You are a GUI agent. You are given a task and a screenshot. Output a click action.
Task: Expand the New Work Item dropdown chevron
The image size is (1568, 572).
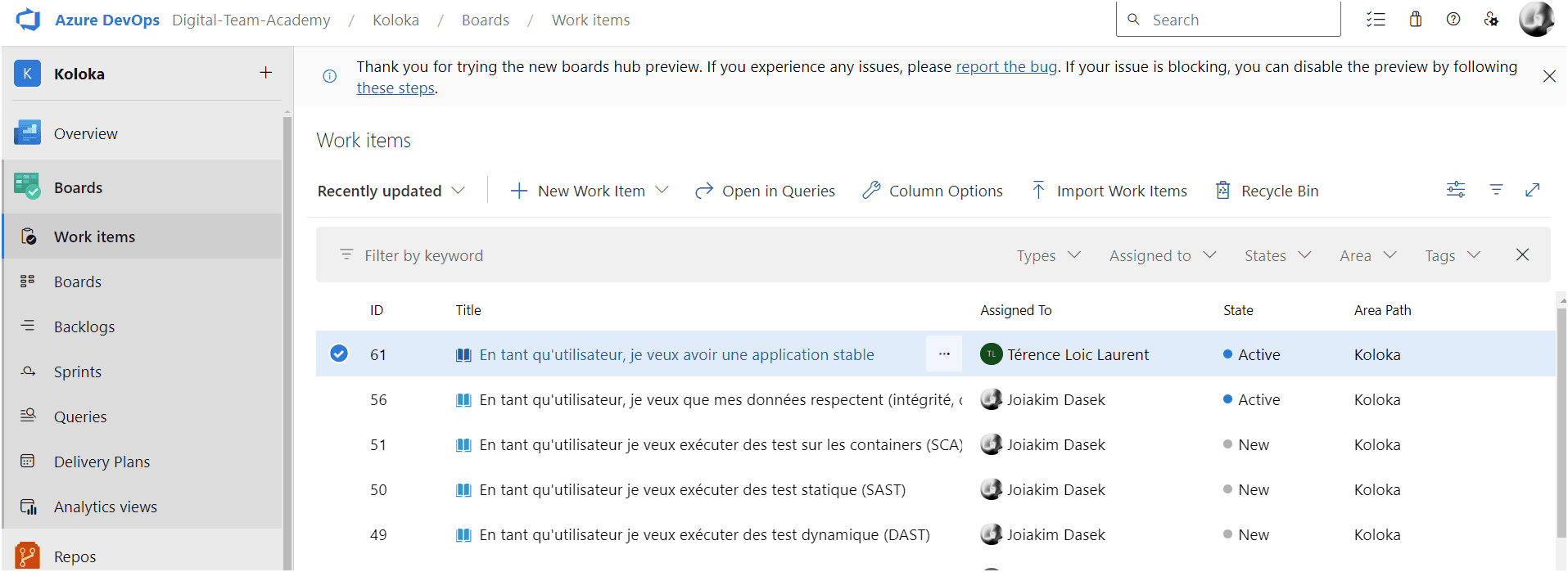[662, 190]
